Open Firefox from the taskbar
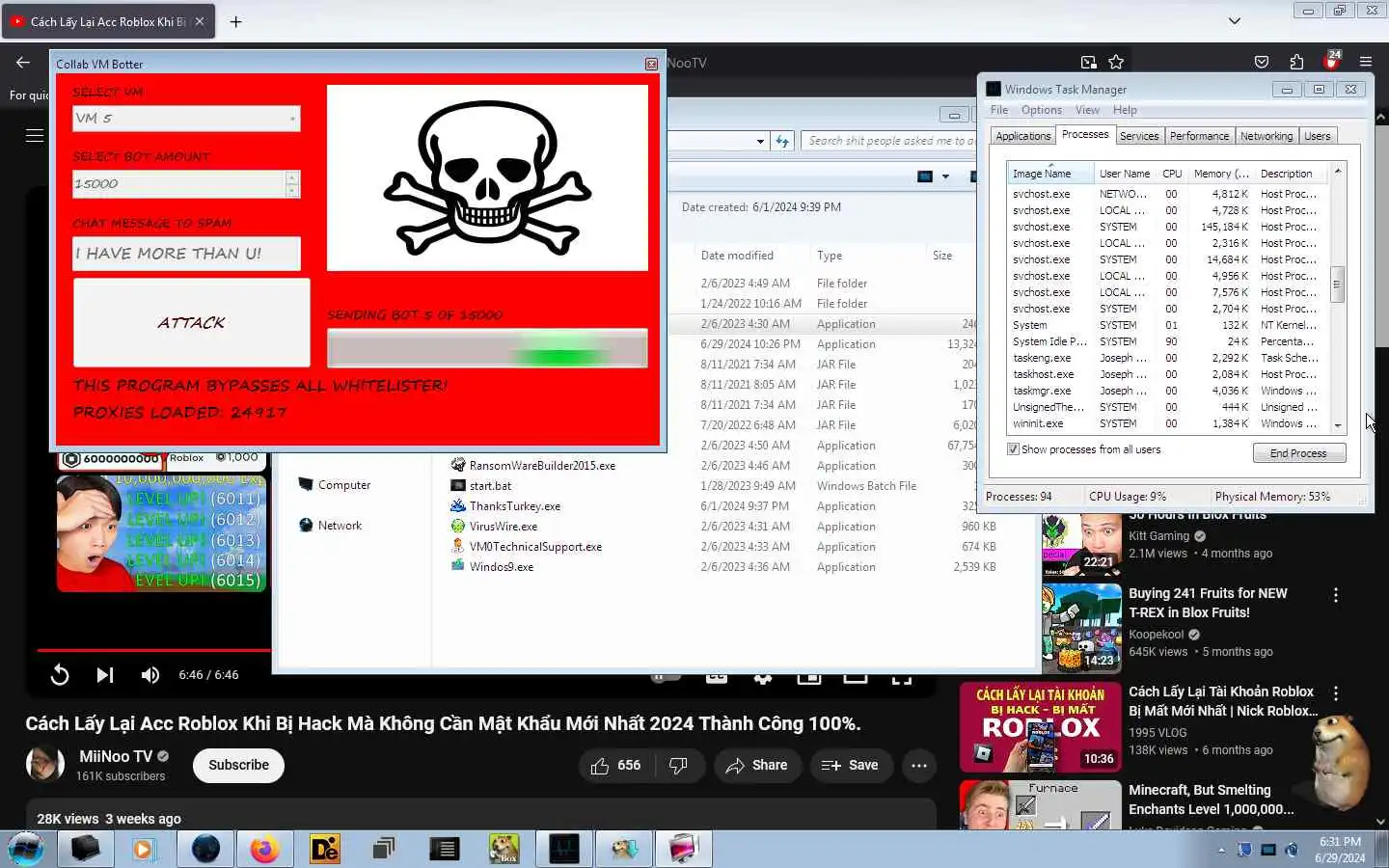 (x=264, y=849)
